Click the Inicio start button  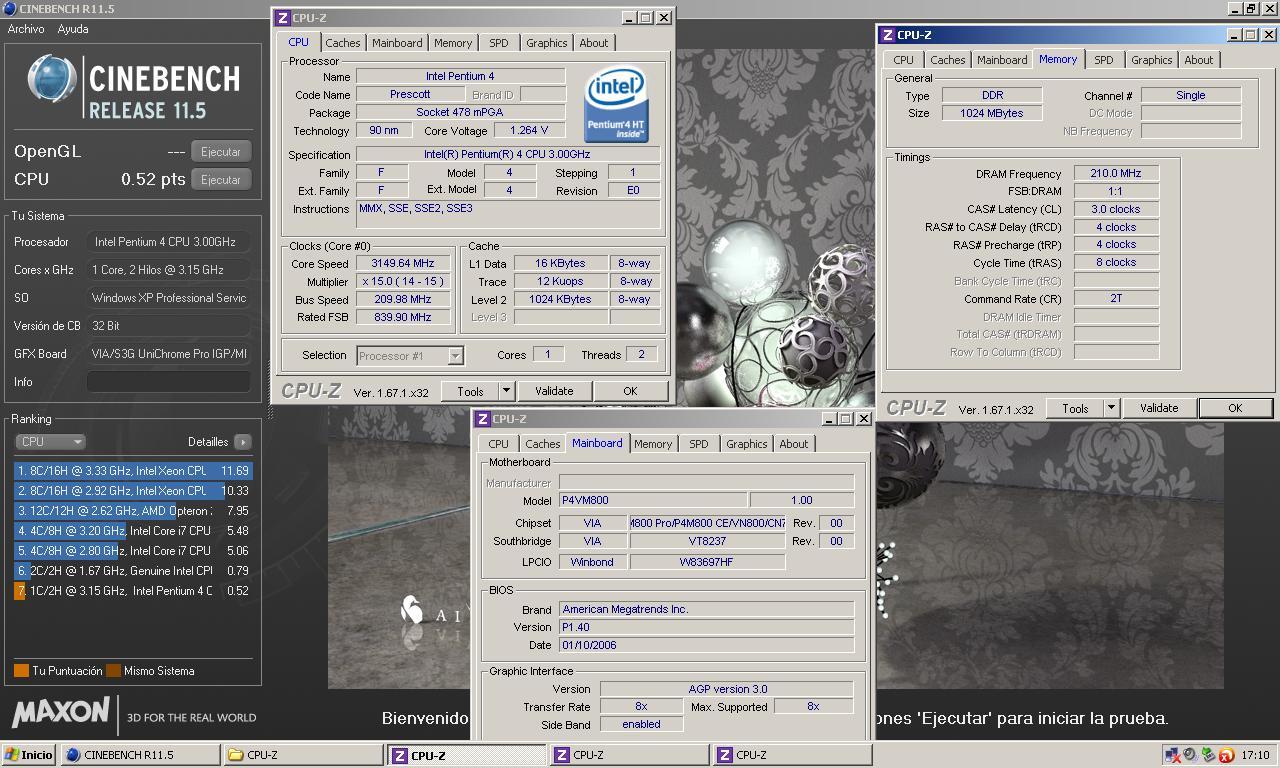click(29, 755)
